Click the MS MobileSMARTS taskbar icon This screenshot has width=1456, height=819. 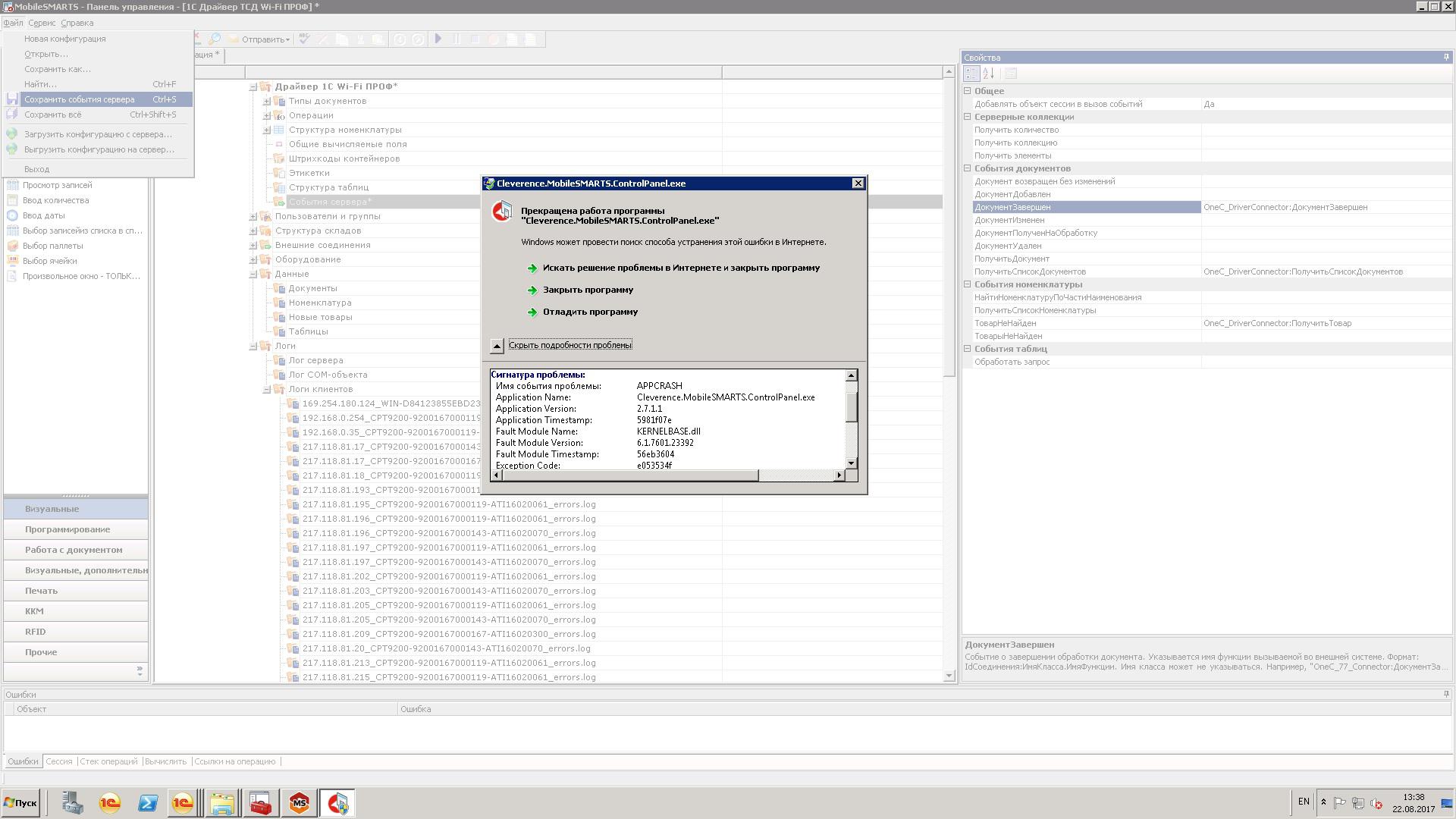click(299, 803)
